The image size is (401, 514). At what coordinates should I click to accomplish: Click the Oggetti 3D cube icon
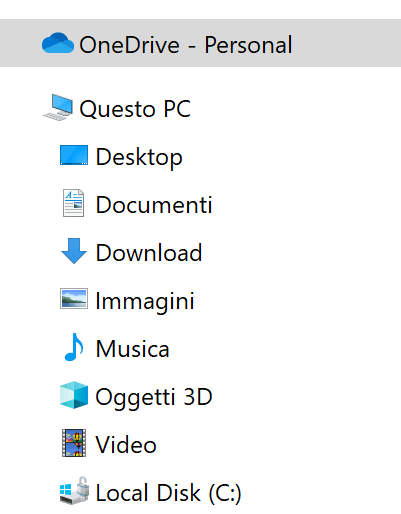click(x=74, y=395)
